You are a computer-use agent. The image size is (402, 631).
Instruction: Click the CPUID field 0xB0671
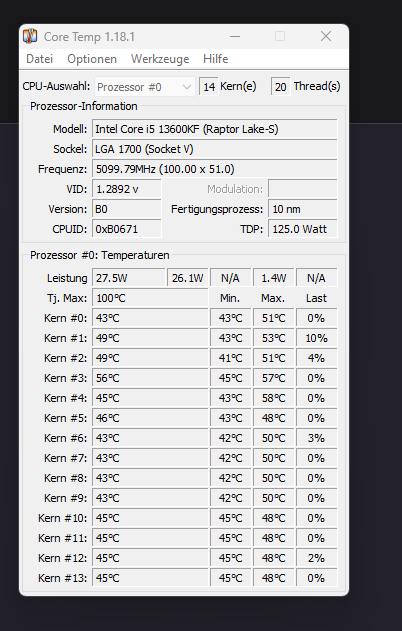(x=127, y=229)
